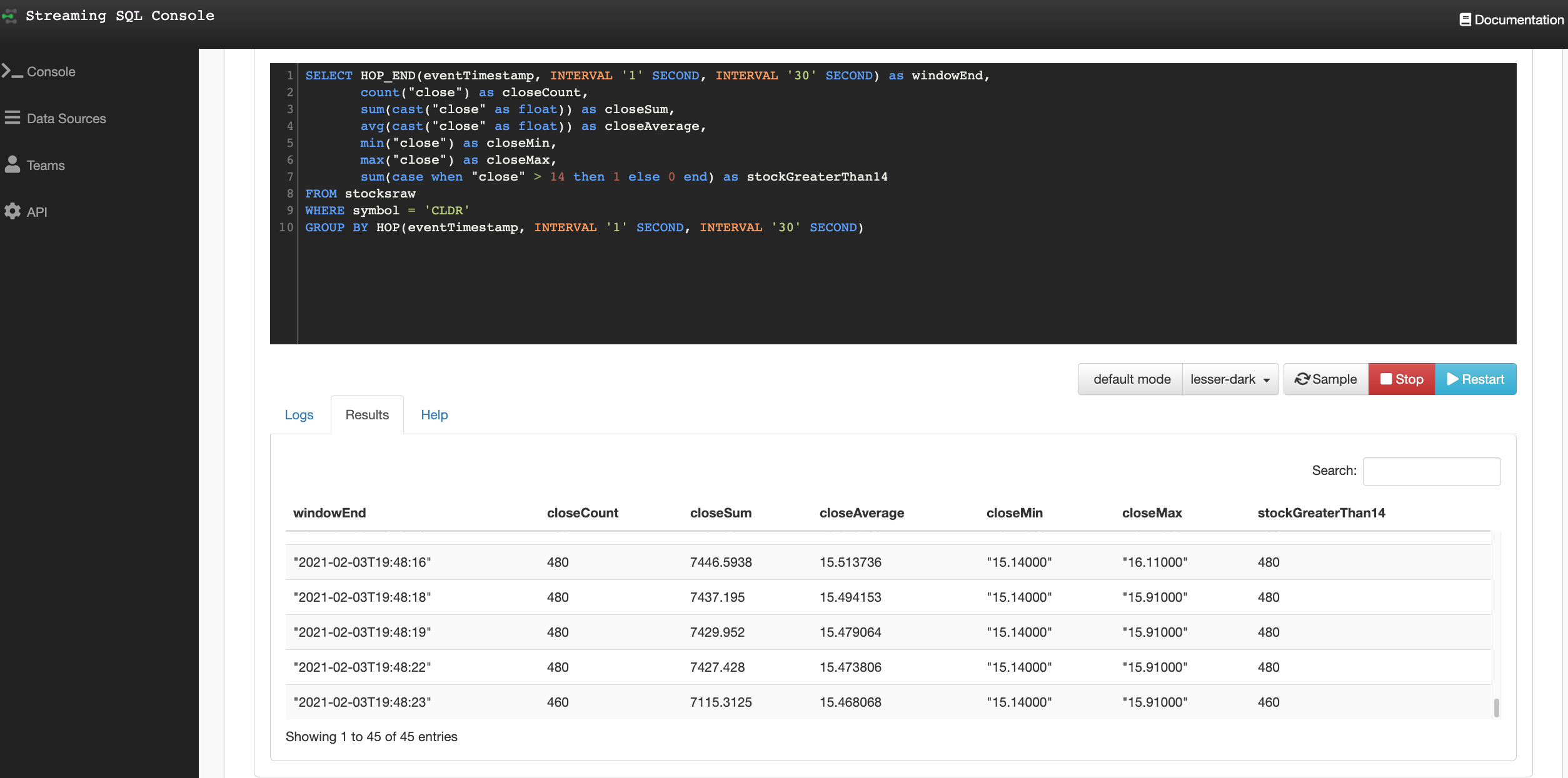Click the Streaming SQL Console logo icon
Screen dimensions: 1568x778
(x=9, y=16)
